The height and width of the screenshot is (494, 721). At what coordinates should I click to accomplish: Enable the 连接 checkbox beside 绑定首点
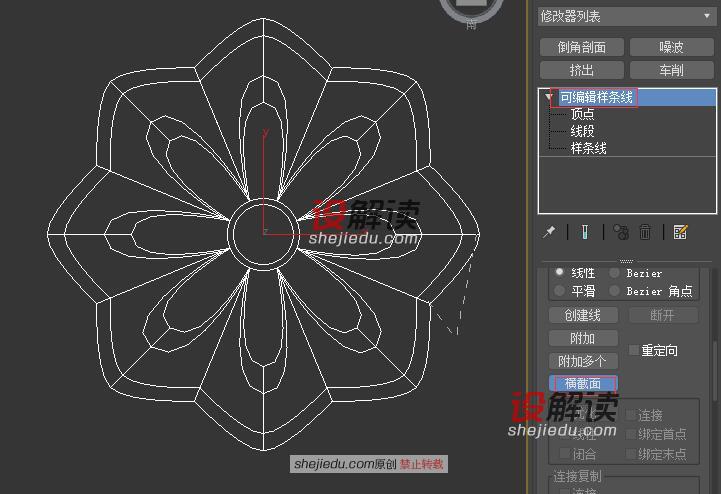pos(631,415)
